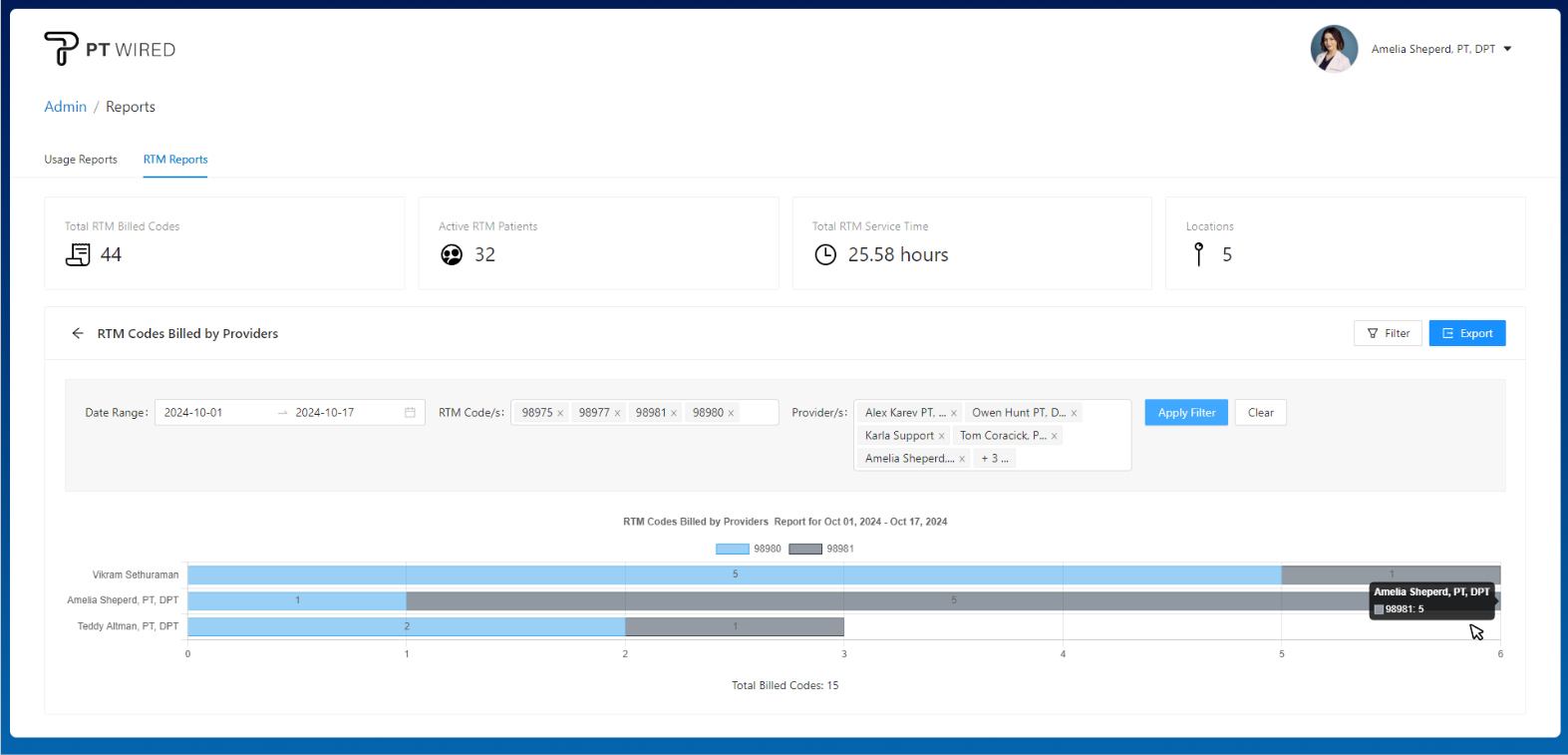Remove Karla Support from providers

[x=941, y=436]
